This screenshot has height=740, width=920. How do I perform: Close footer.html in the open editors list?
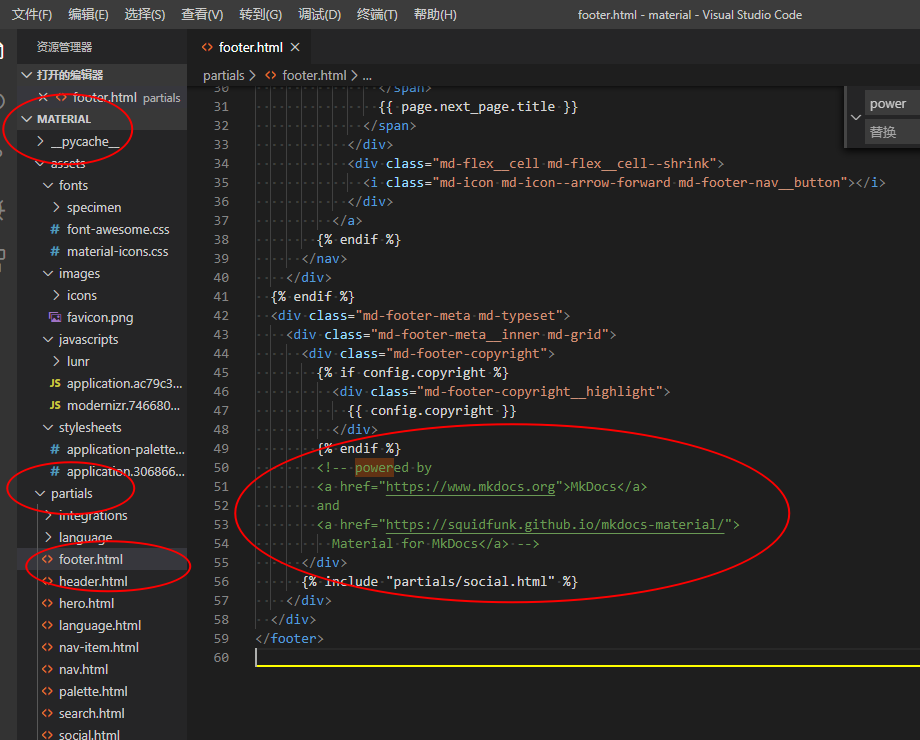point(43,97)
